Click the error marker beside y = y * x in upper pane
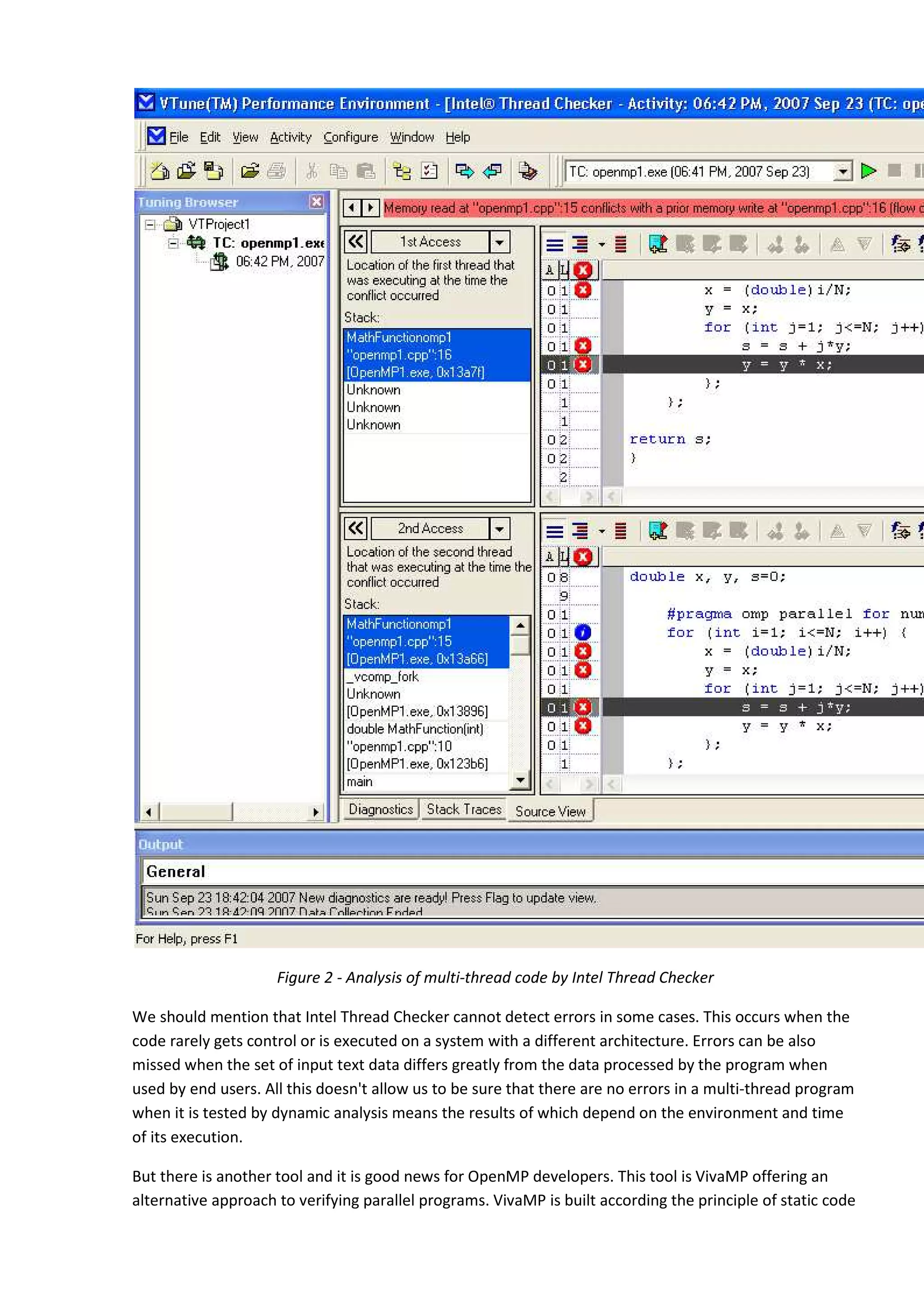Screen dimensions: 924x1308 [x=582, y=365]
